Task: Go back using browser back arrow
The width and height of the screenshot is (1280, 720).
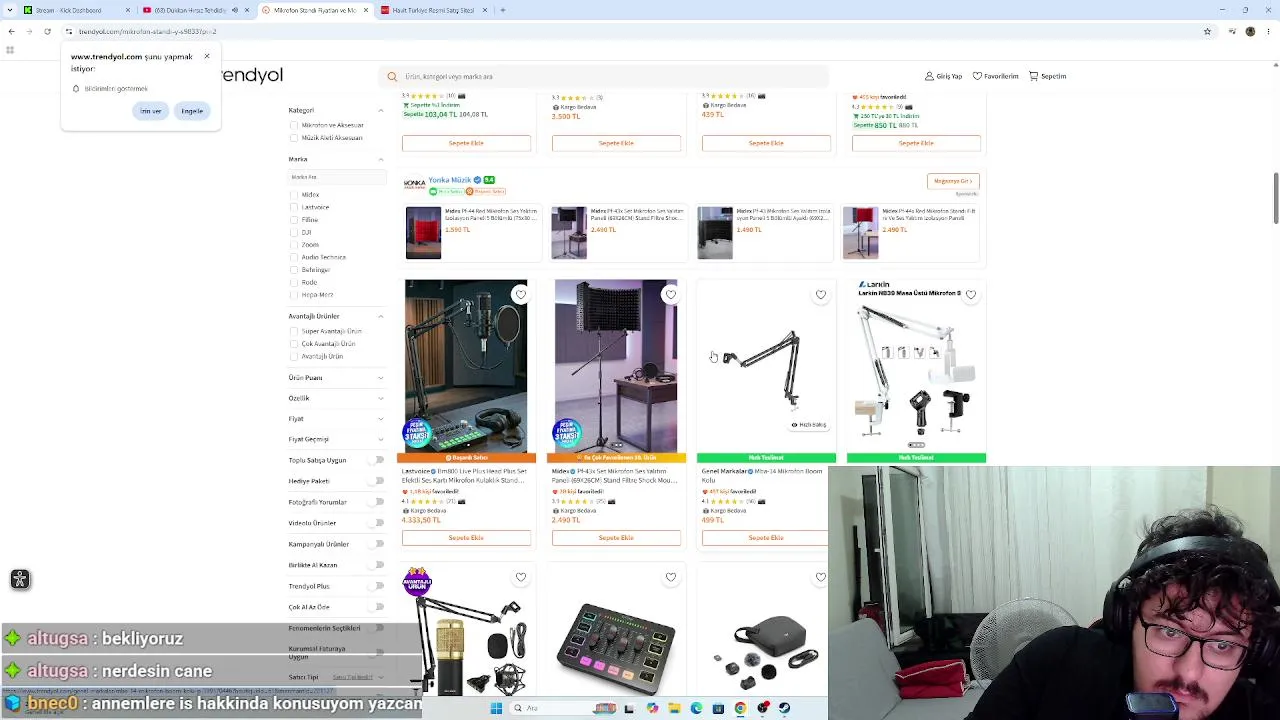Action: [11, 31]
